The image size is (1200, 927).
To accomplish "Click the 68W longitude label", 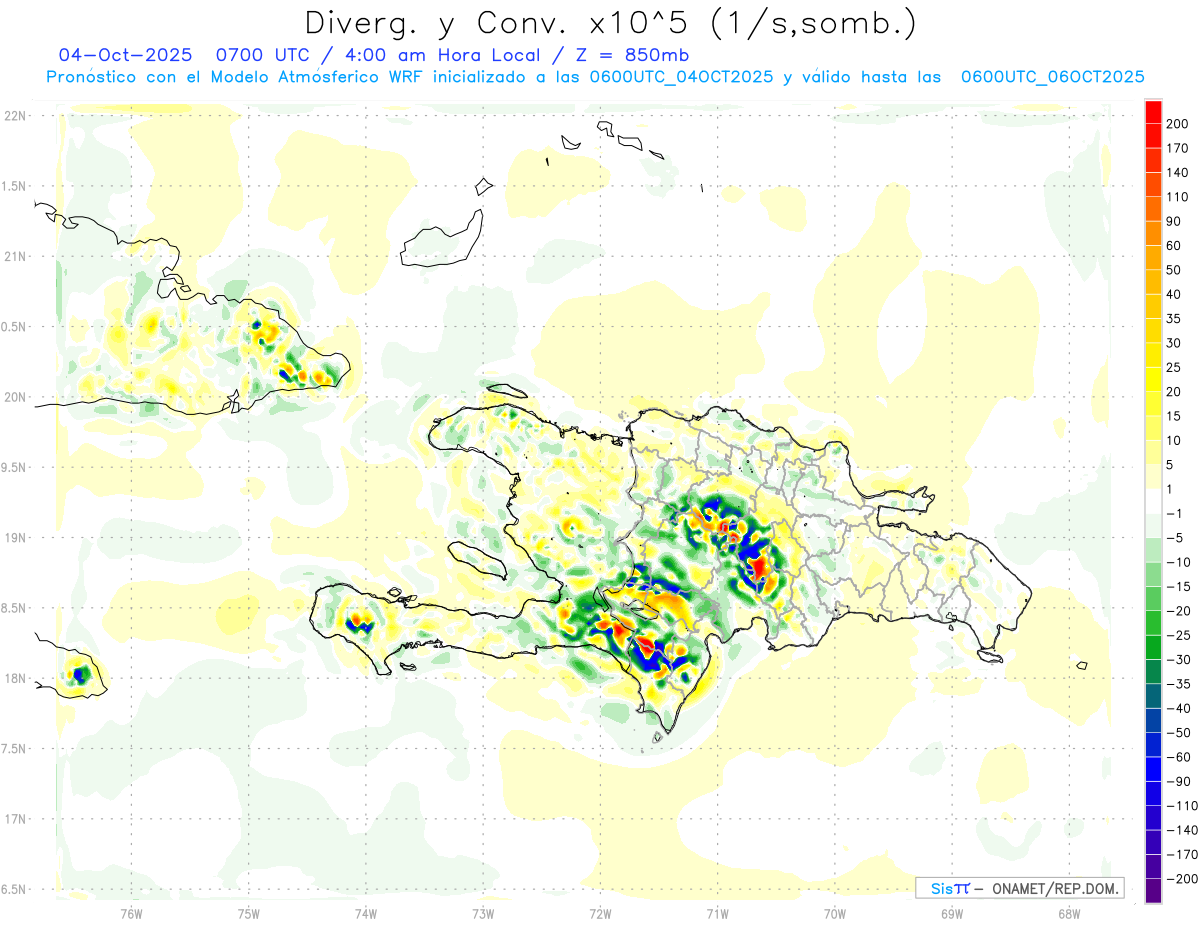I will pos(1069,913).
